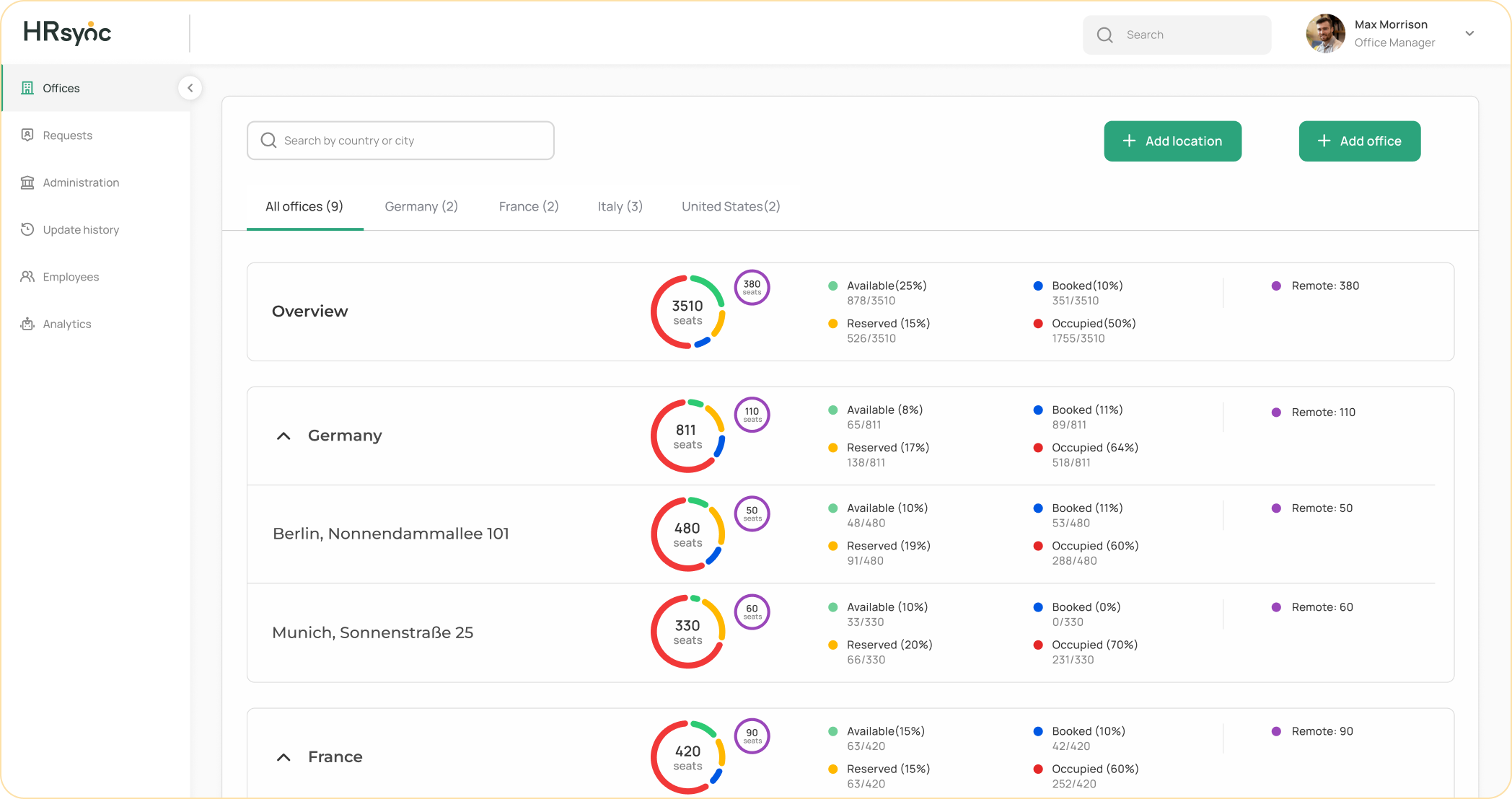Click the Administration sidebar icon
The height and width of the screenshot is (799, 1512).
[28, 182]
